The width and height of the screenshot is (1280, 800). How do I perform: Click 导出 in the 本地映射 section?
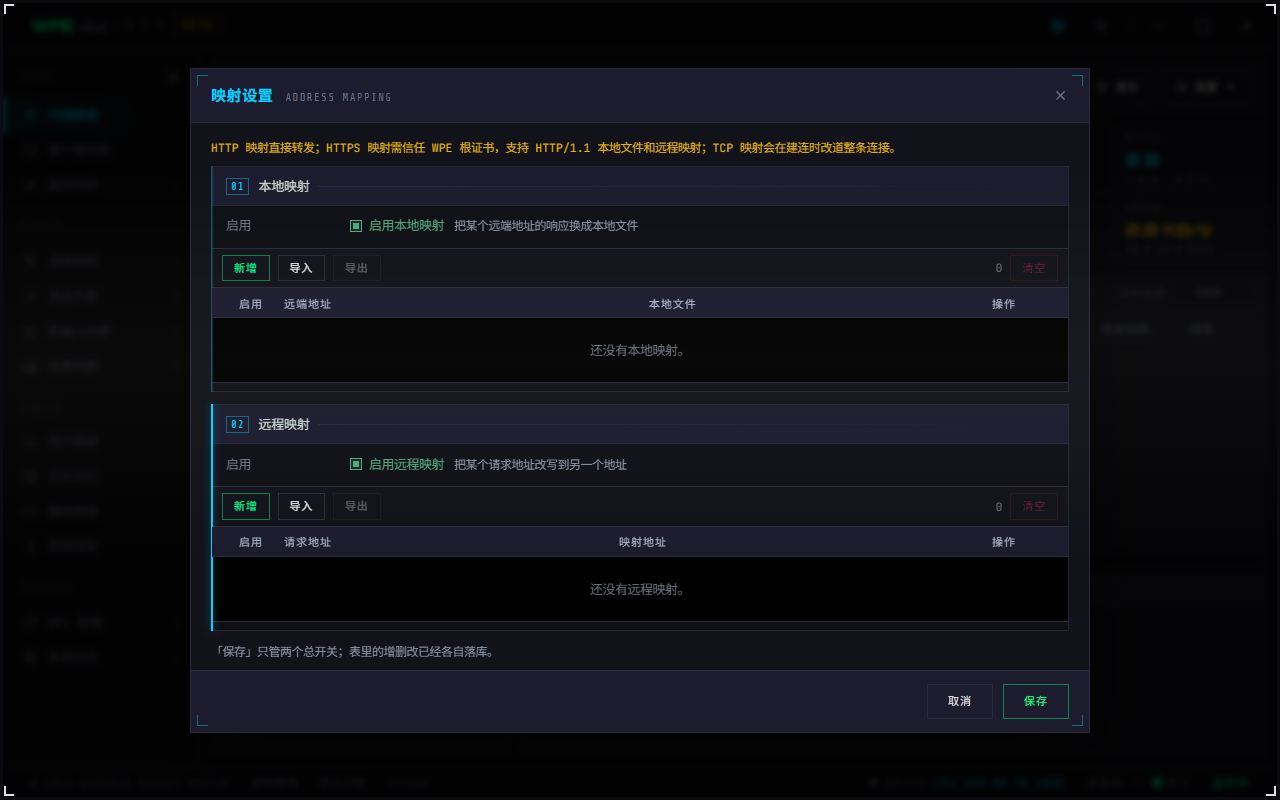point(357,268)
